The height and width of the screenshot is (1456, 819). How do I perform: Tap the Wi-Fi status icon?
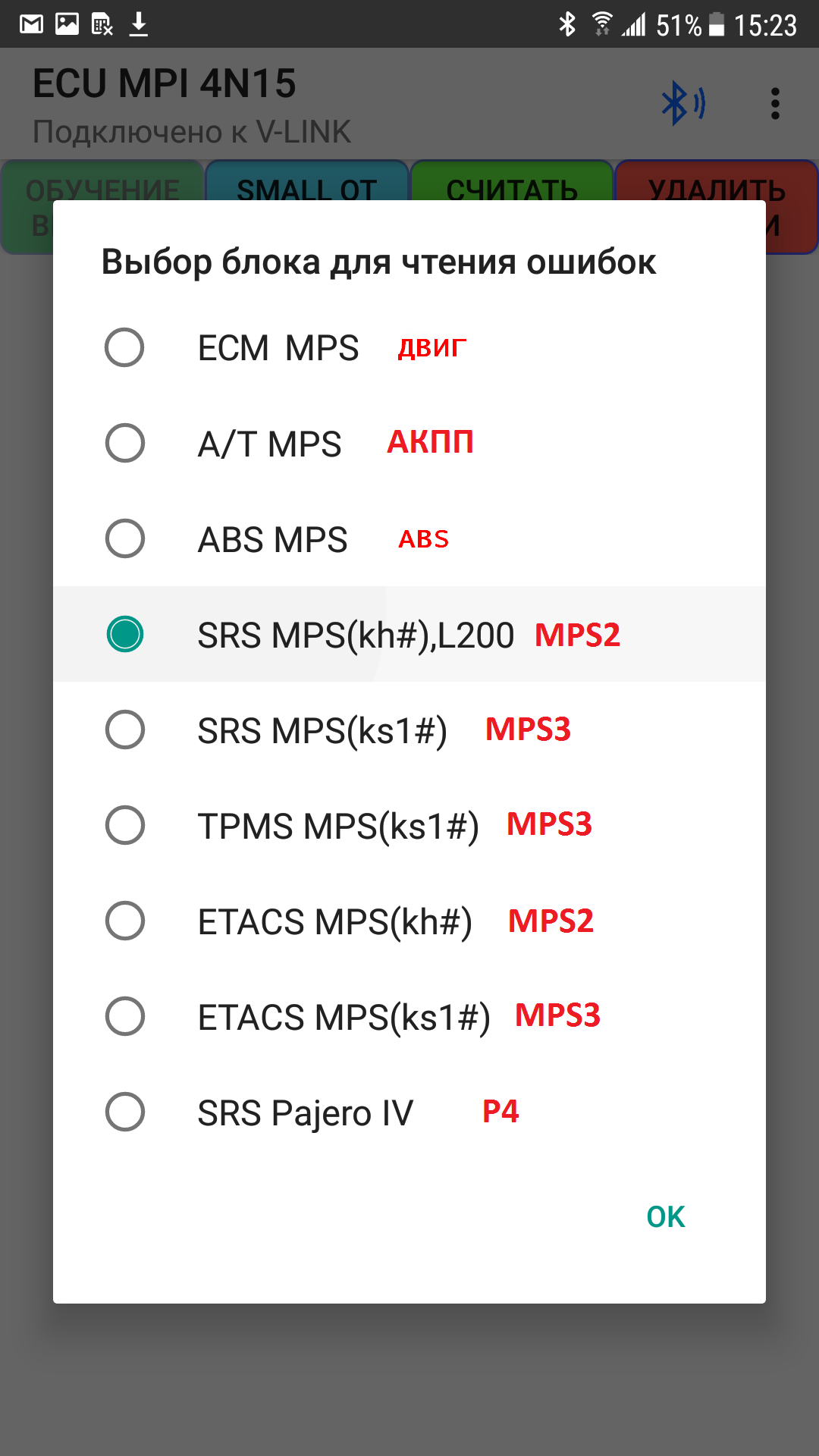pos(602,25)
